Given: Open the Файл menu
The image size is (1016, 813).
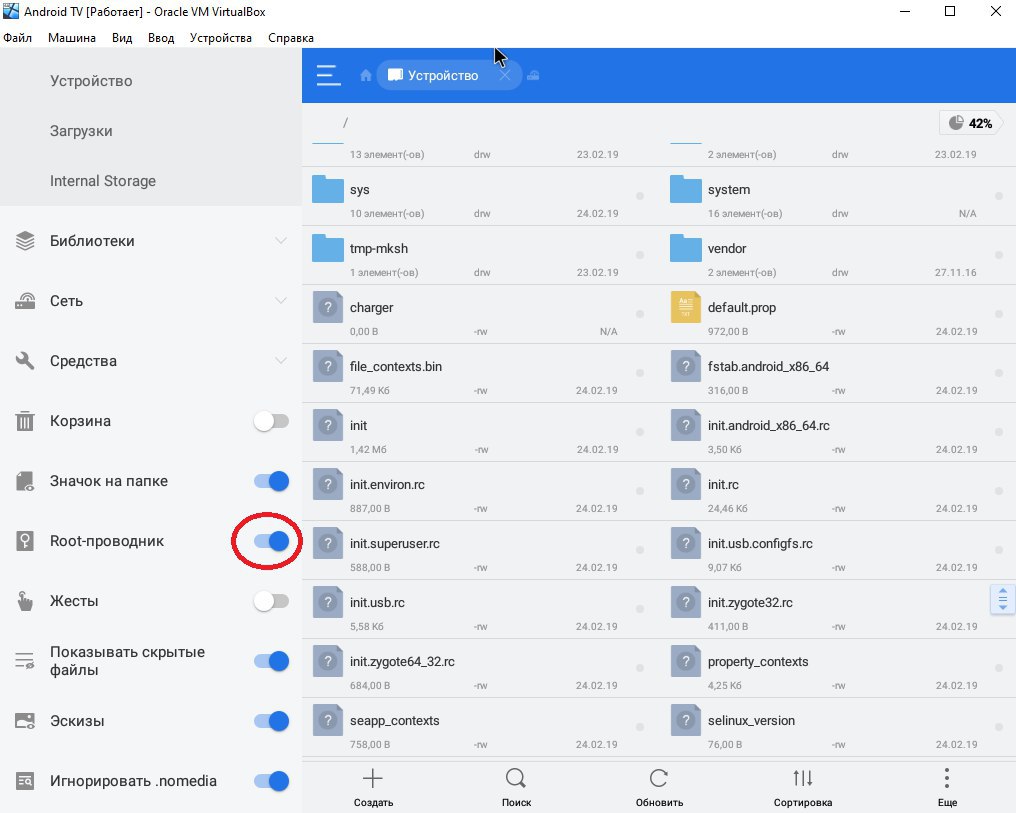Looking at the screenshot, I should [17, 38].
